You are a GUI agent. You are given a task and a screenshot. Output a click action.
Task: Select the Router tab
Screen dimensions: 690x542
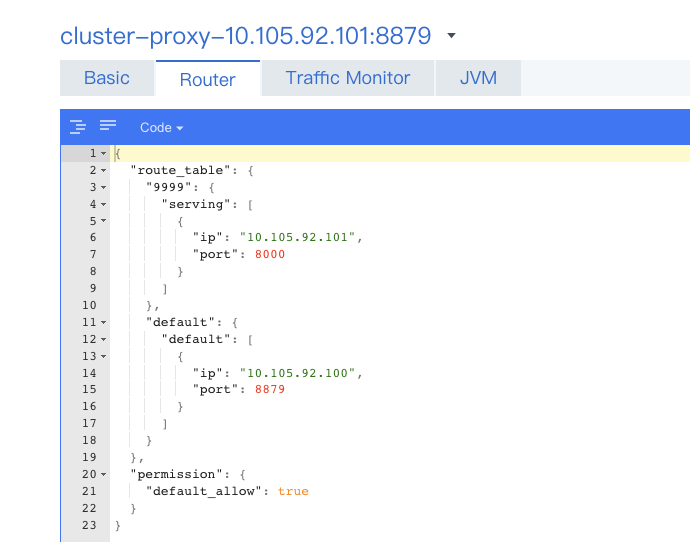pyautogui.click(x=208, y=79)
